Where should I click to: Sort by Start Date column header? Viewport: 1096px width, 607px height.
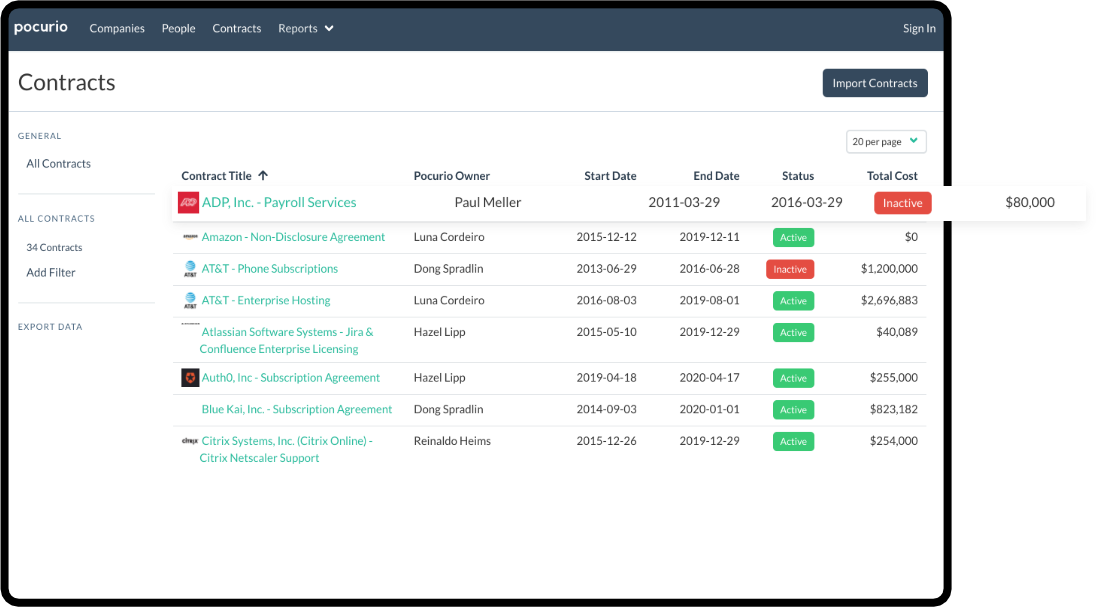(x=610, y=176)
